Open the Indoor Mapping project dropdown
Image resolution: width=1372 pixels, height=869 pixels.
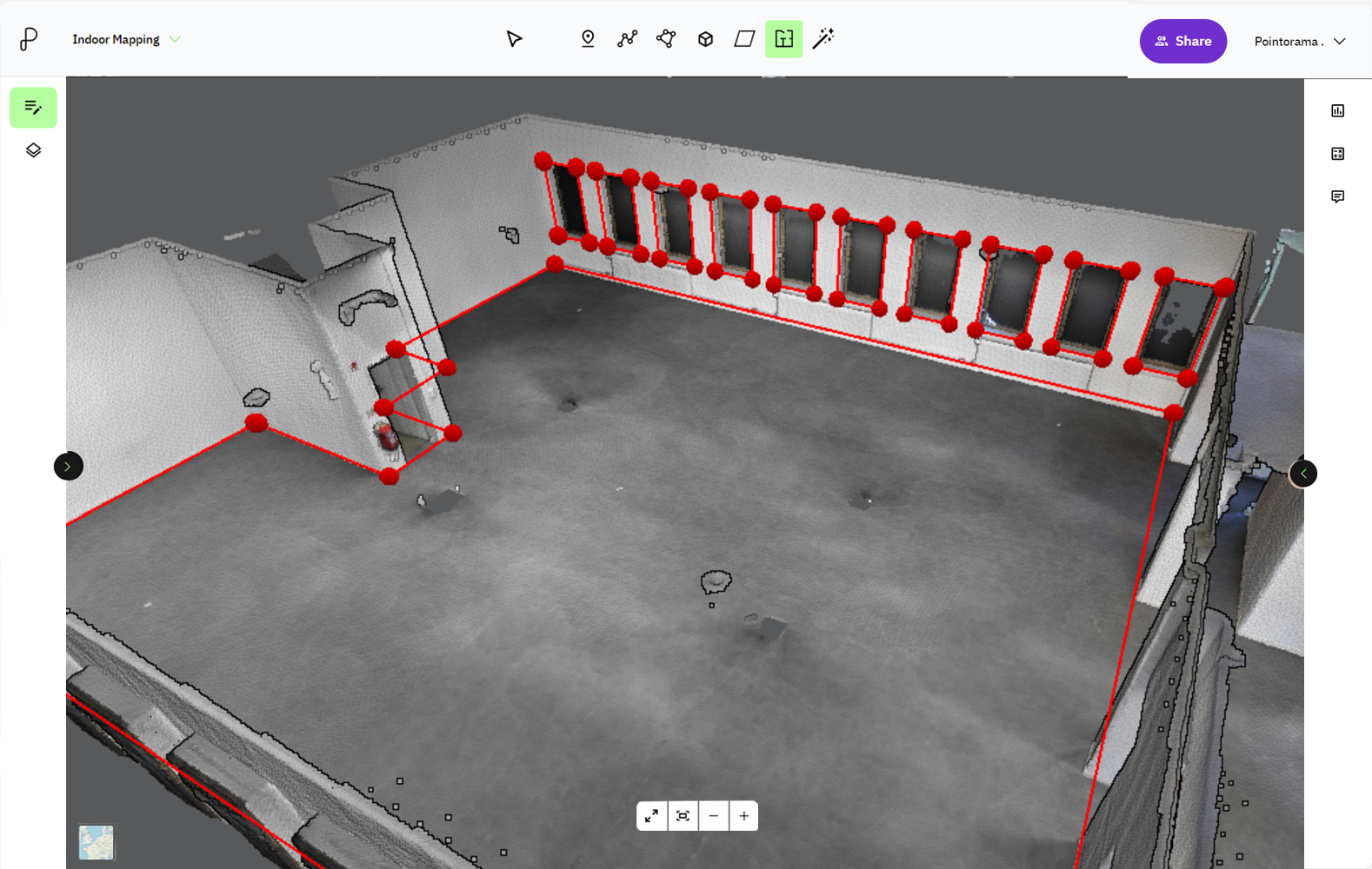[126, 40]
